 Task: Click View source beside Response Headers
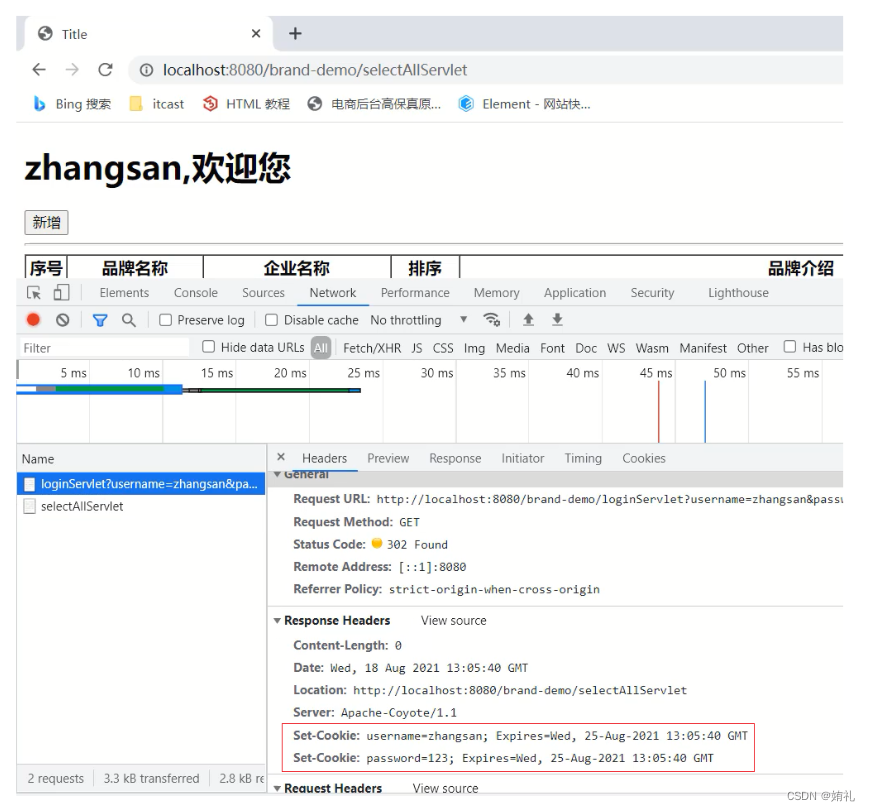click(x=453, y=620)
